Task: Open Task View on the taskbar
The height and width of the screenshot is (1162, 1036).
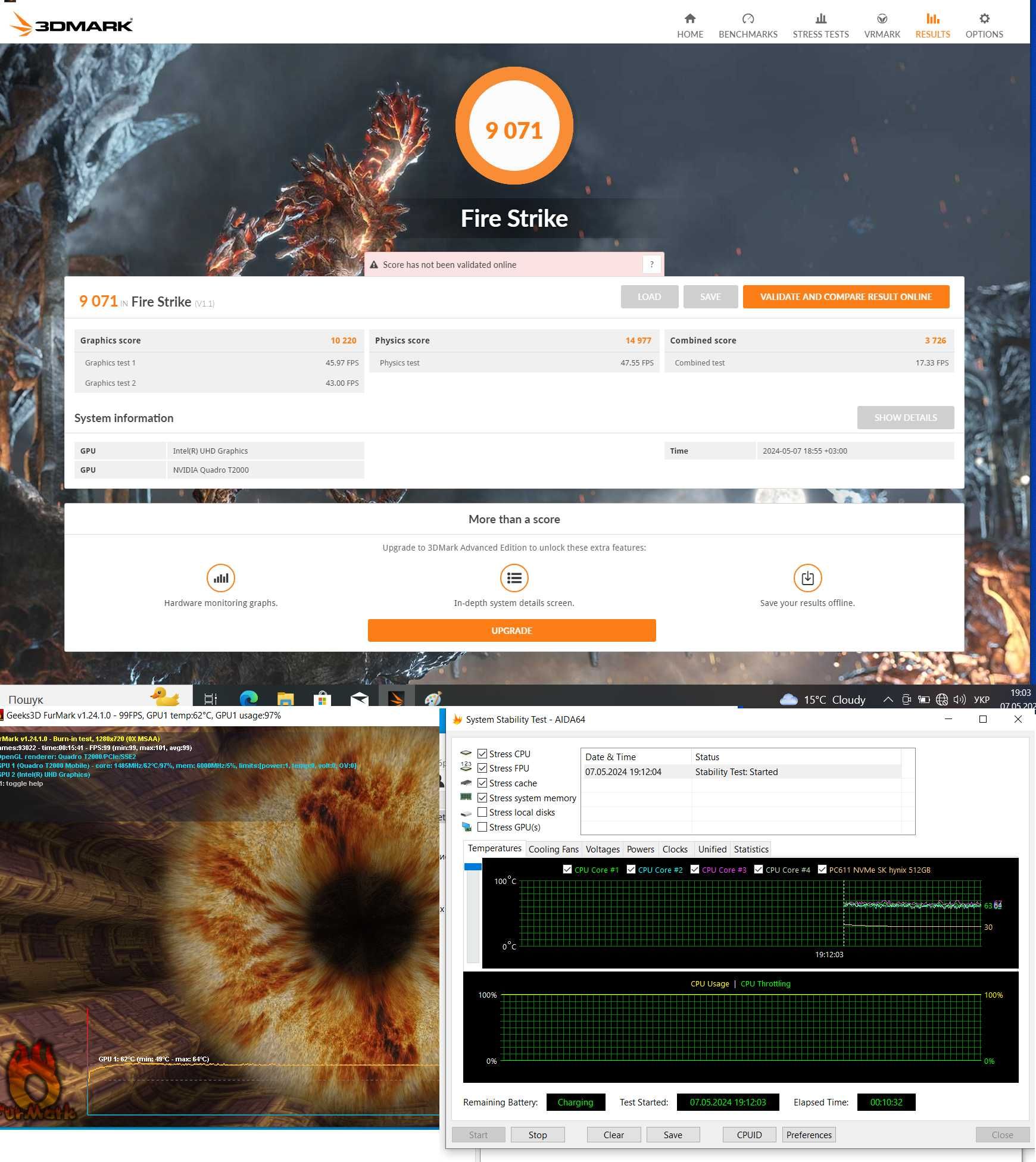Action: [x=211, y=699]
